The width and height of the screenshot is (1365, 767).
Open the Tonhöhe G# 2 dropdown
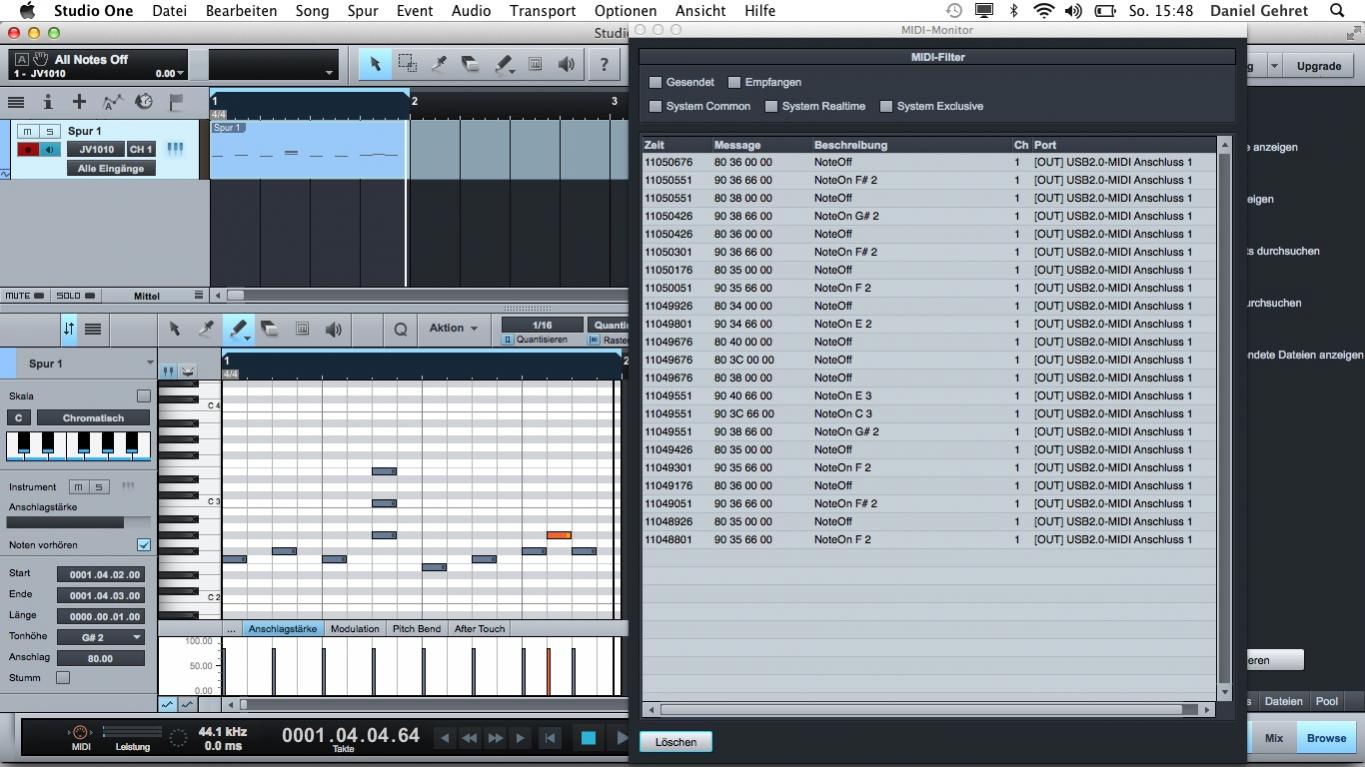pyautogui.click(x=100, y=637)
